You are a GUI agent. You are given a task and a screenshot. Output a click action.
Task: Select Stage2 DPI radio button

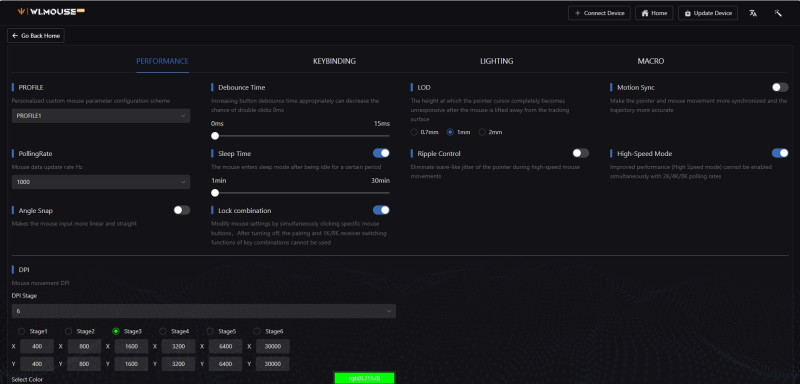[x=68, y=331]
